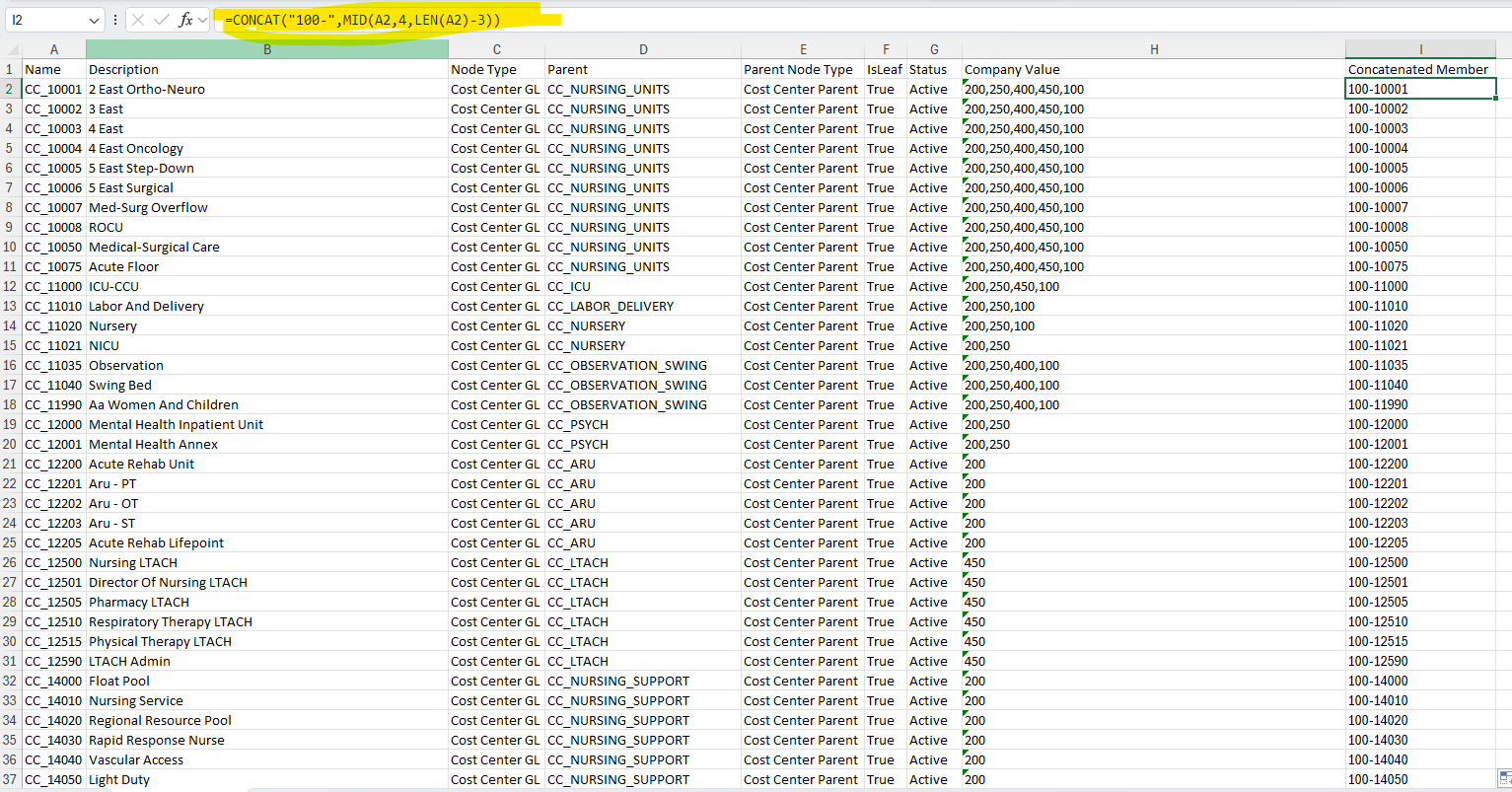This screenshot has height=792, width=1512.
Task: Select column G header
Action: (934, 49)
